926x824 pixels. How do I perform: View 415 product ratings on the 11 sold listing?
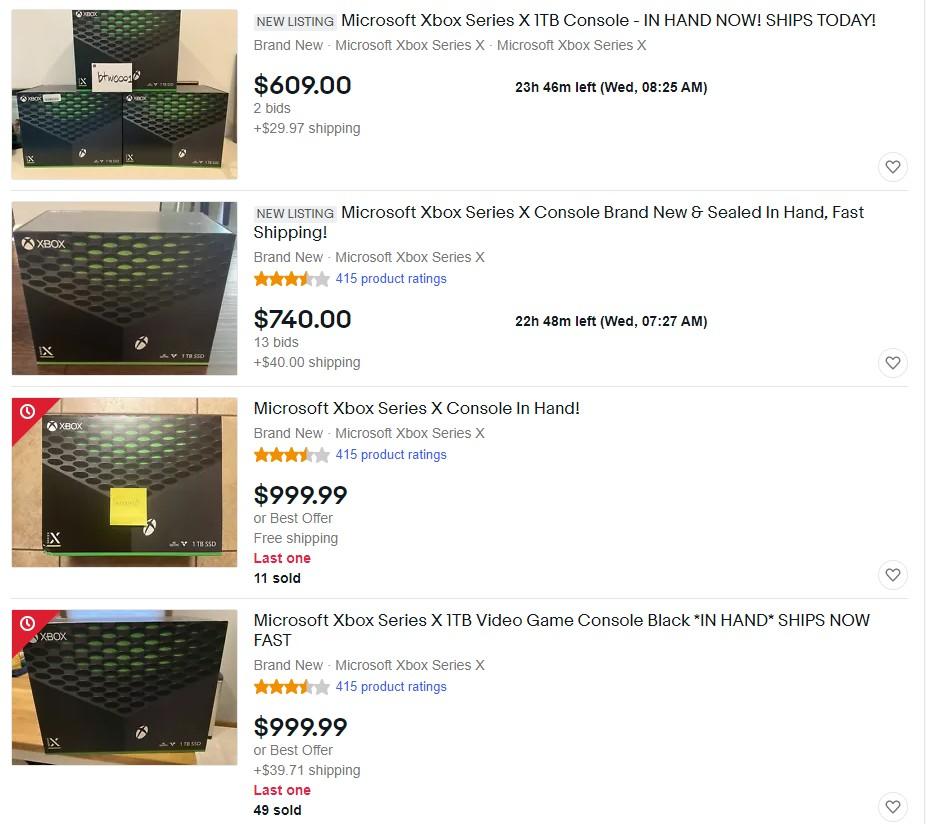[x=391, y=455]
